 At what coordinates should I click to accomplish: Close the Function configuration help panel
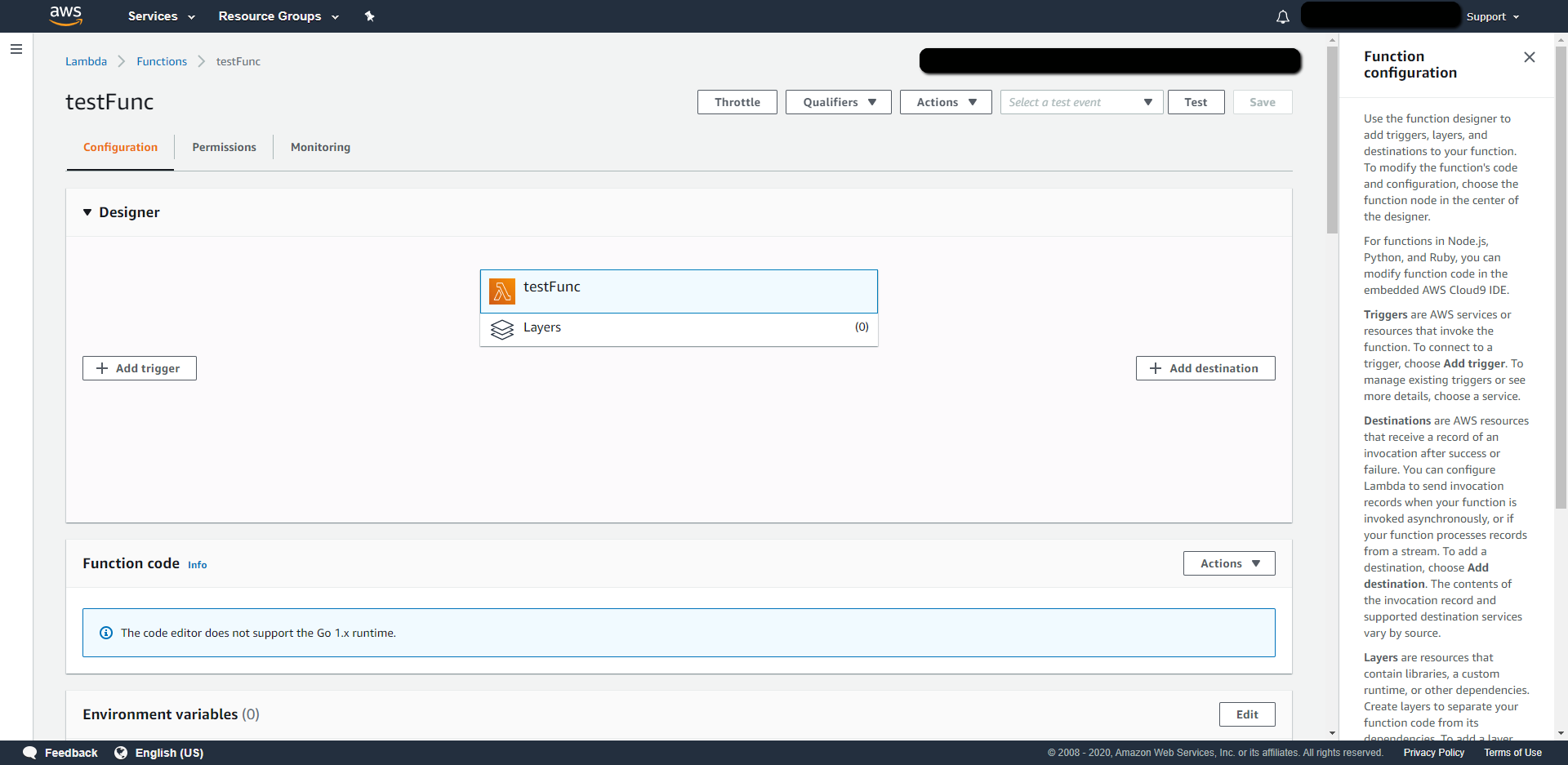click(1530, 57)
